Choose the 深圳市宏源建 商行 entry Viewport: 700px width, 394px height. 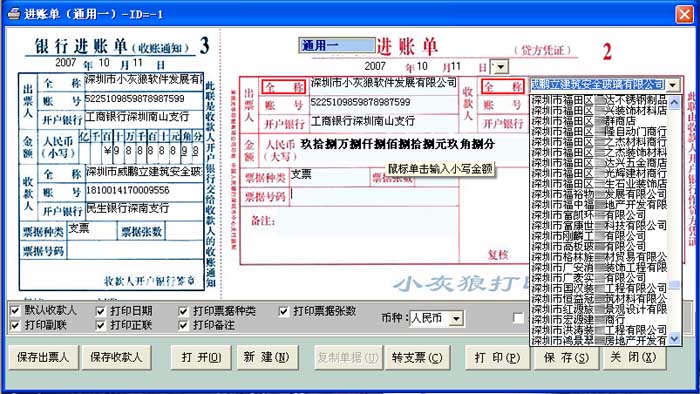(599, 319)
